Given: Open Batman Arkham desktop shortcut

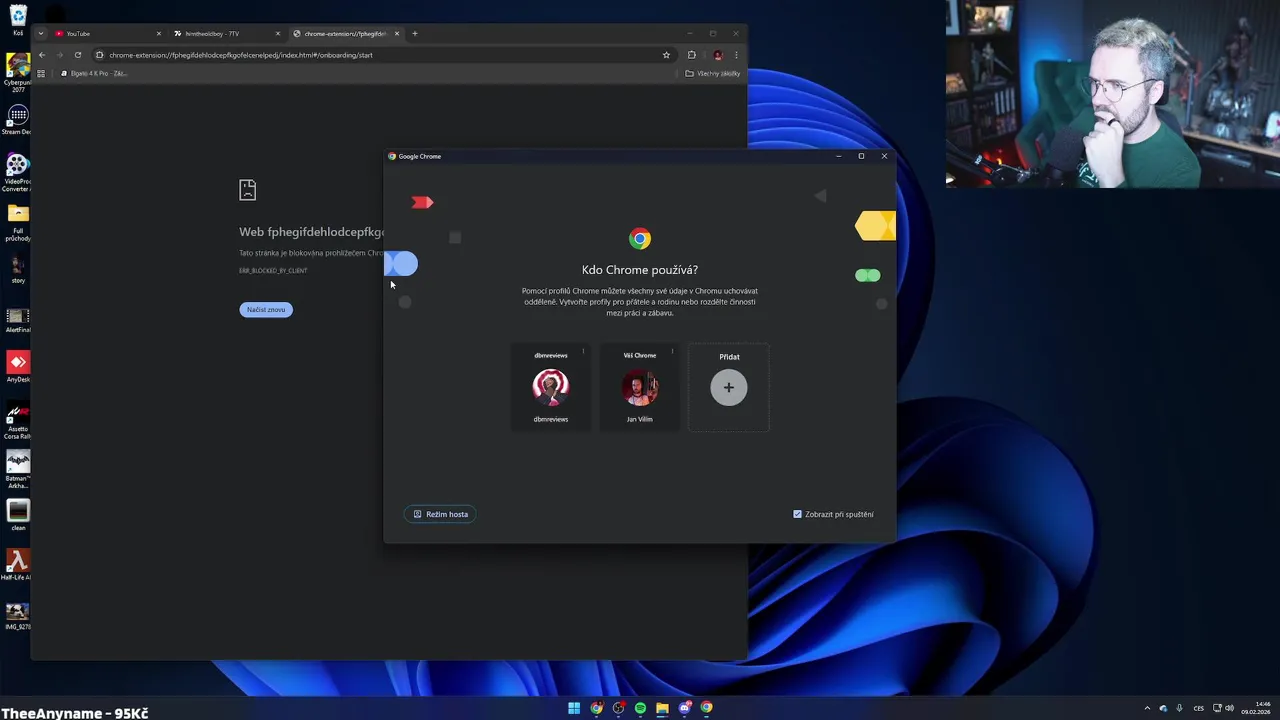Looking at the screenshot, I should [18, 470].
